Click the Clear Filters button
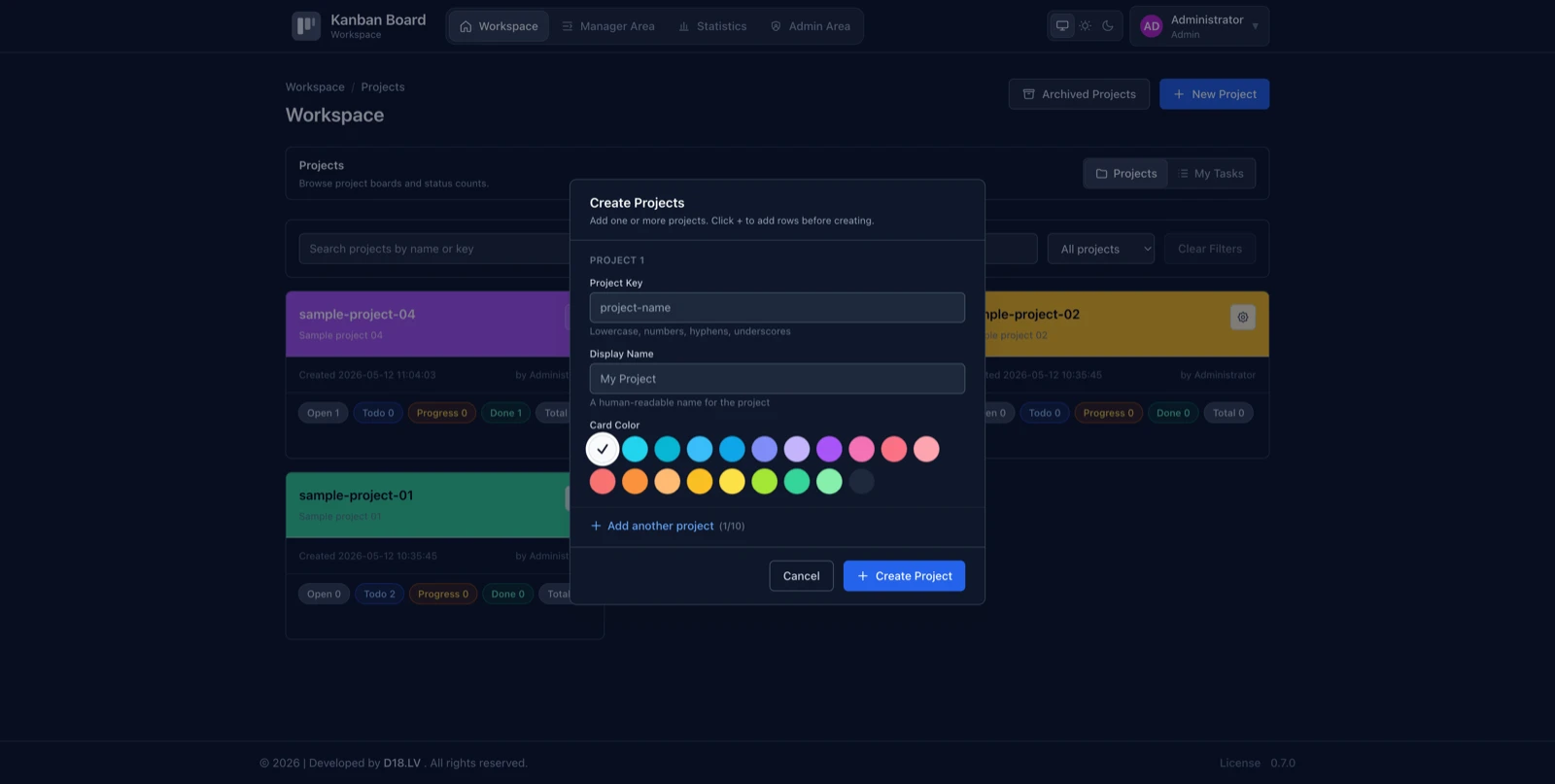Viewport: 1555px width, 784px height. 1210,249
